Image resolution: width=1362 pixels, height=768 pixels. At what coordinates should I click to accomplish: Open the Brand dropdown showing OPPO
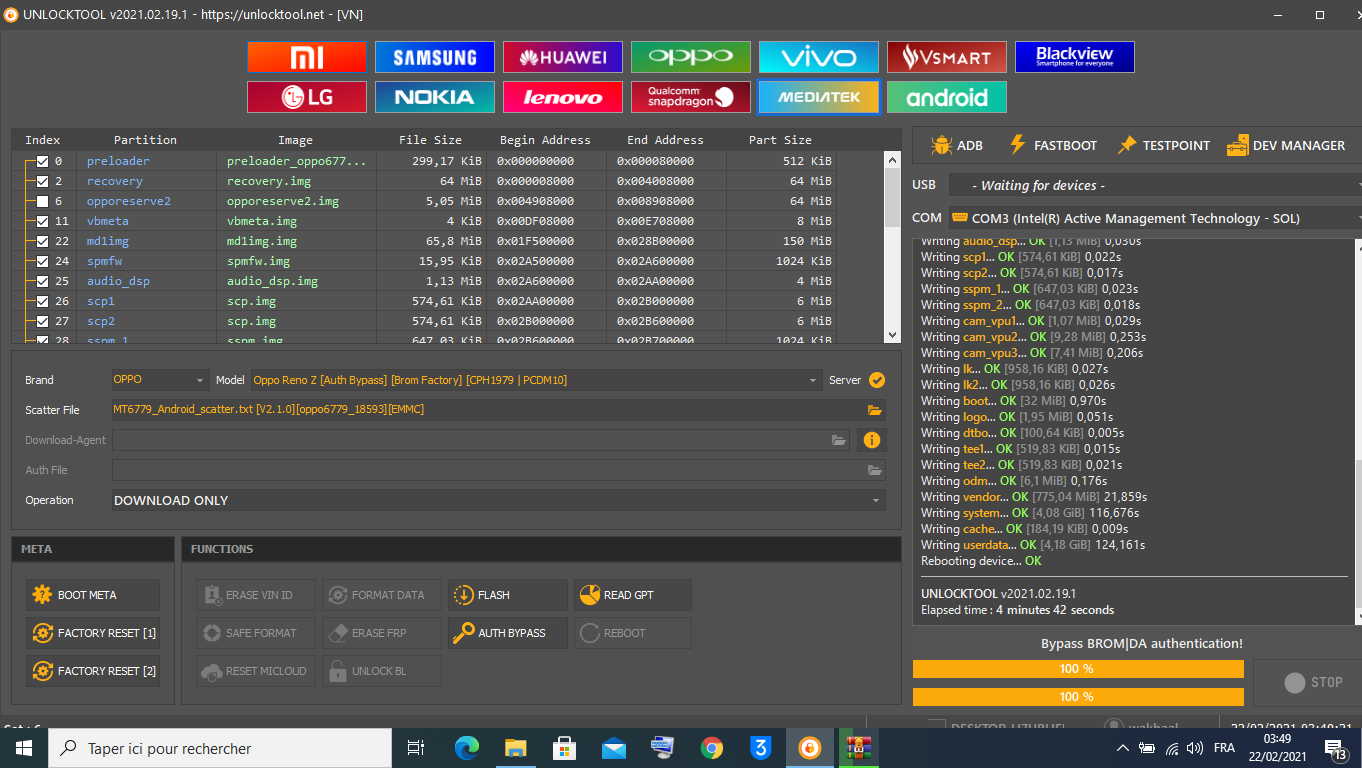[160, 380]
